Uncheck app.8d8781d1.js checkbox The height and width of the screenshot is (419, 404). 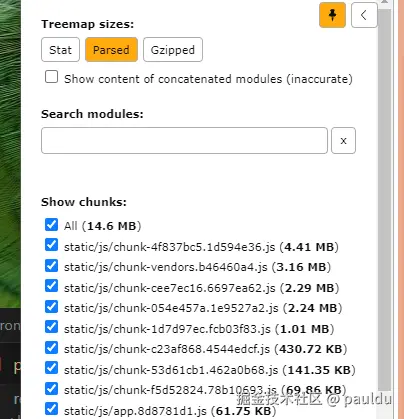click(x=51, y=409)
